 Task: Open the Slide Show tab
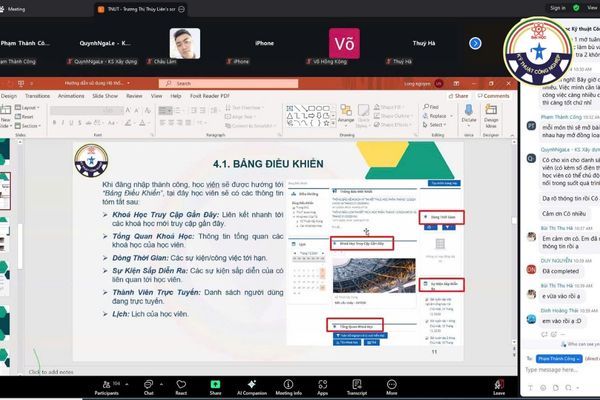[x=105, y=96]
